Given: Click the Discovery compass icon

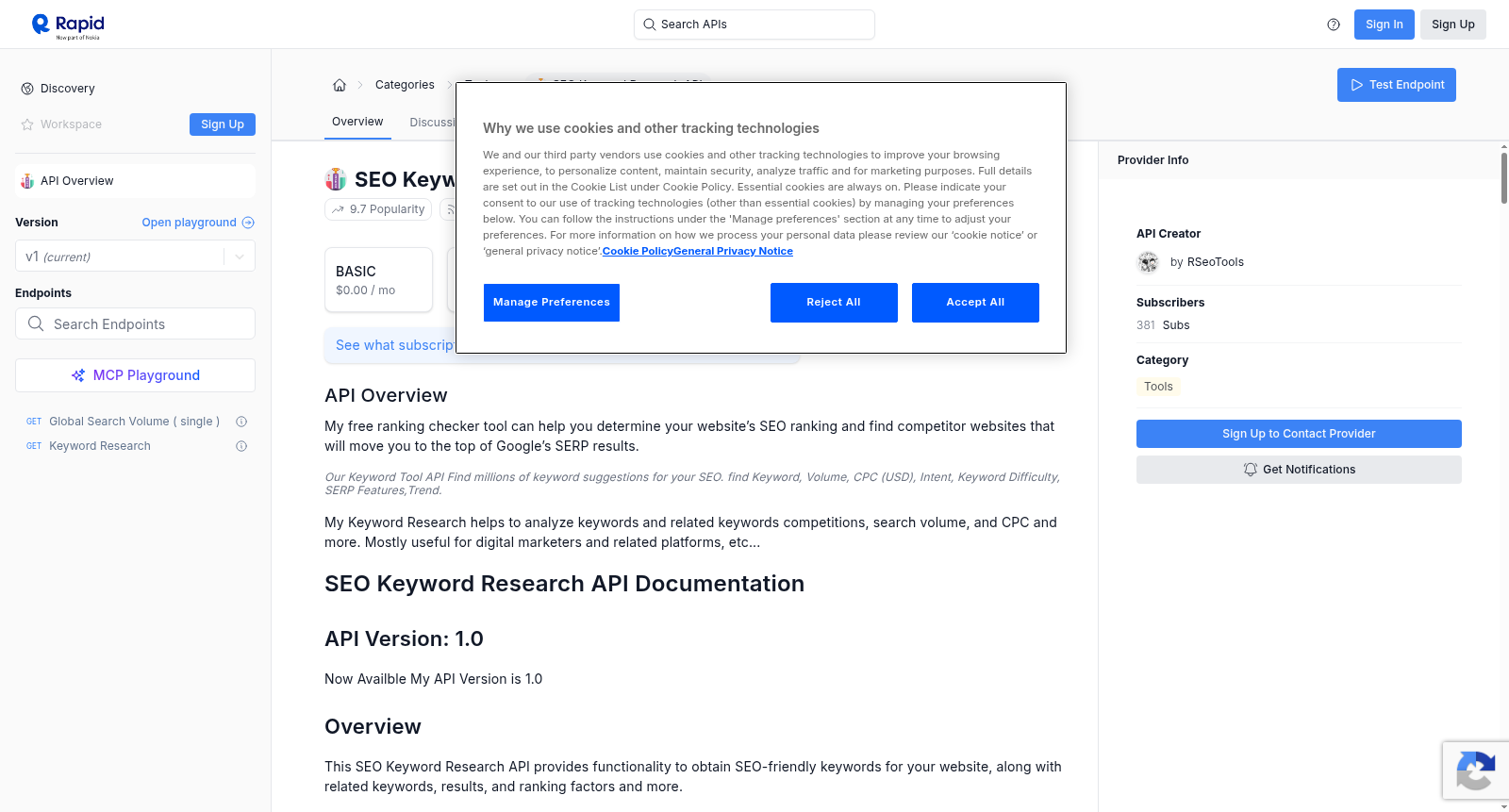Looking at the screenshot, I should tap(27, 89).
